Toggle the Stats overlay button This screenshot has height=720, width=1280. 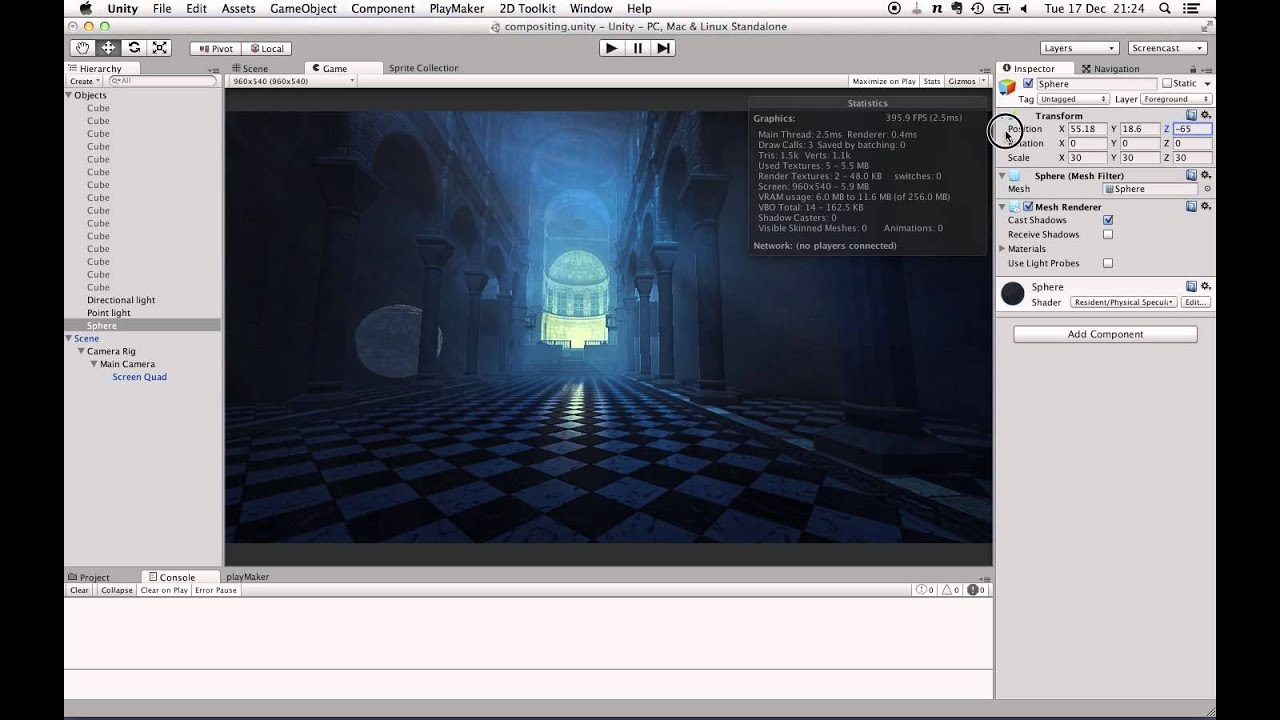(x=932, y=81)
